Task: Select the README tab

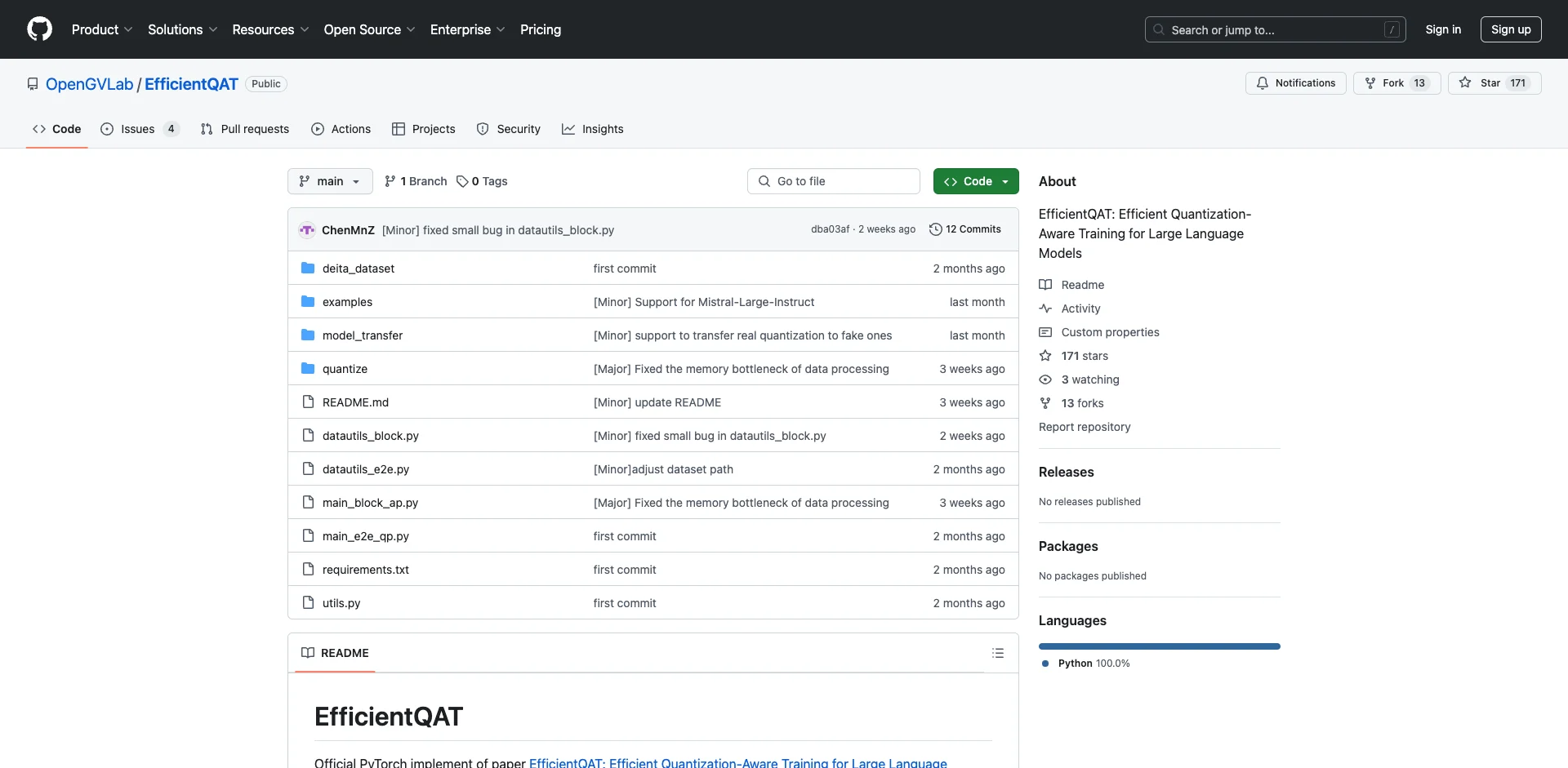Action: pos(335,653)
